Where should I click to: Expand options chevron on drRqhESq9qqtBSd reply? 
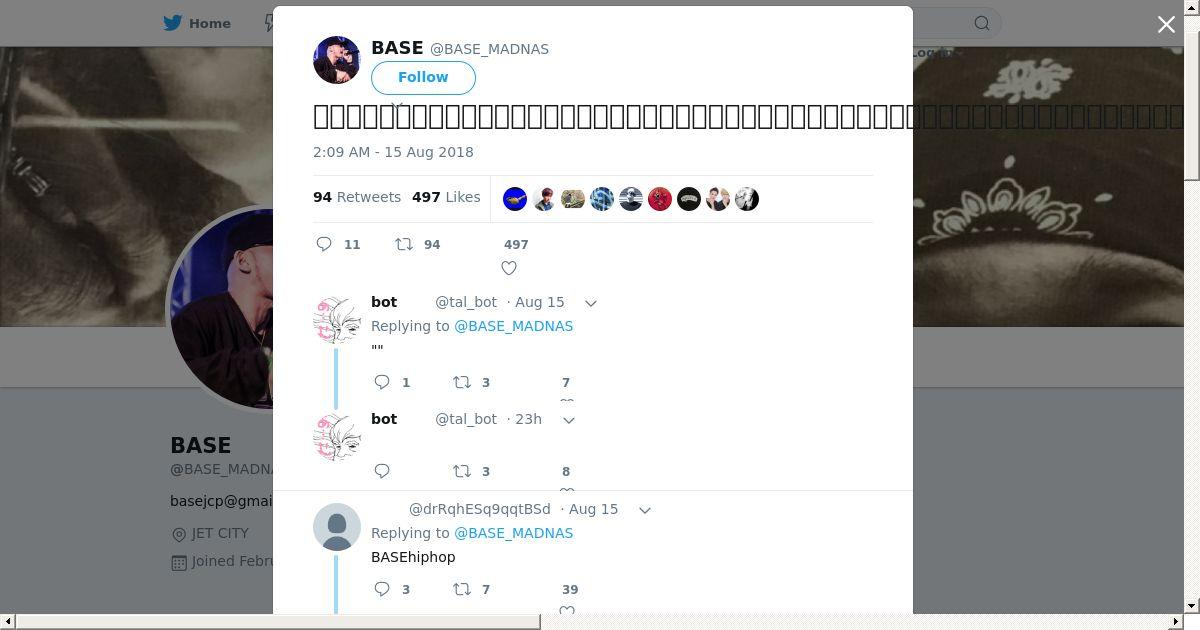(x=645, y=510)
